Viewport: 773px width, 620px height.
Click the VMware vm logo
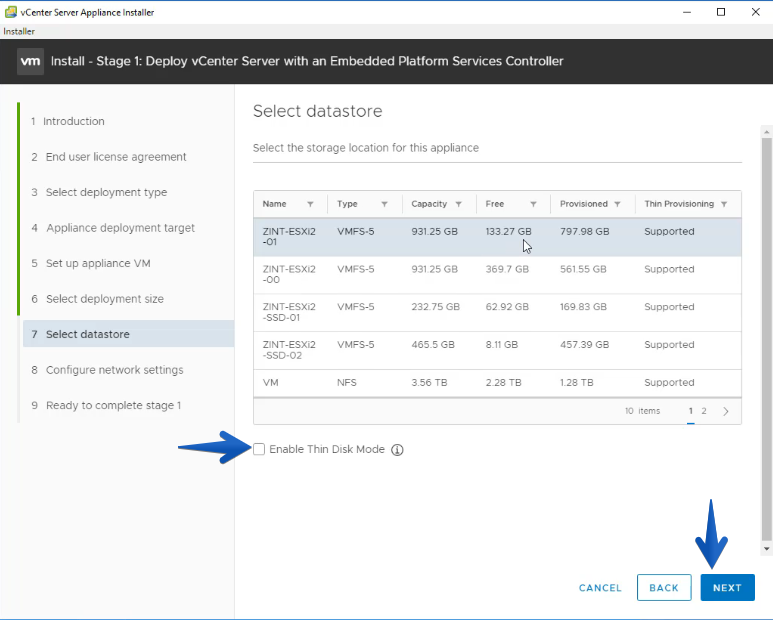[30, 62]
